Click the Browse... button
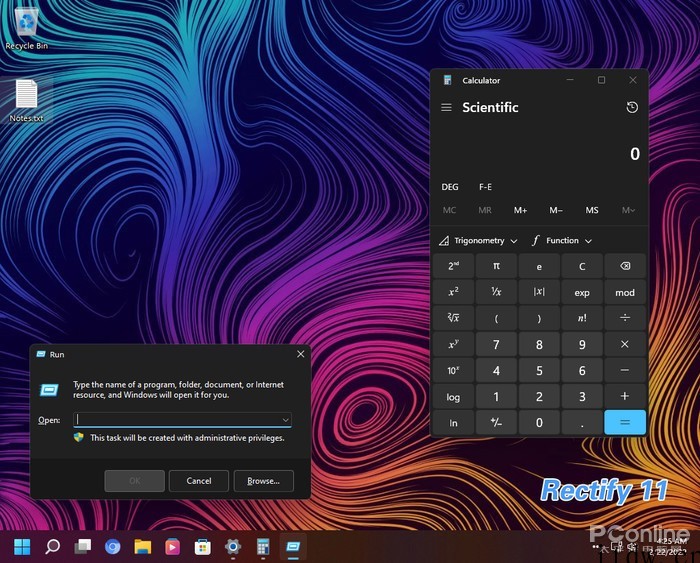 pyautogui.click(x=263, y=481)
